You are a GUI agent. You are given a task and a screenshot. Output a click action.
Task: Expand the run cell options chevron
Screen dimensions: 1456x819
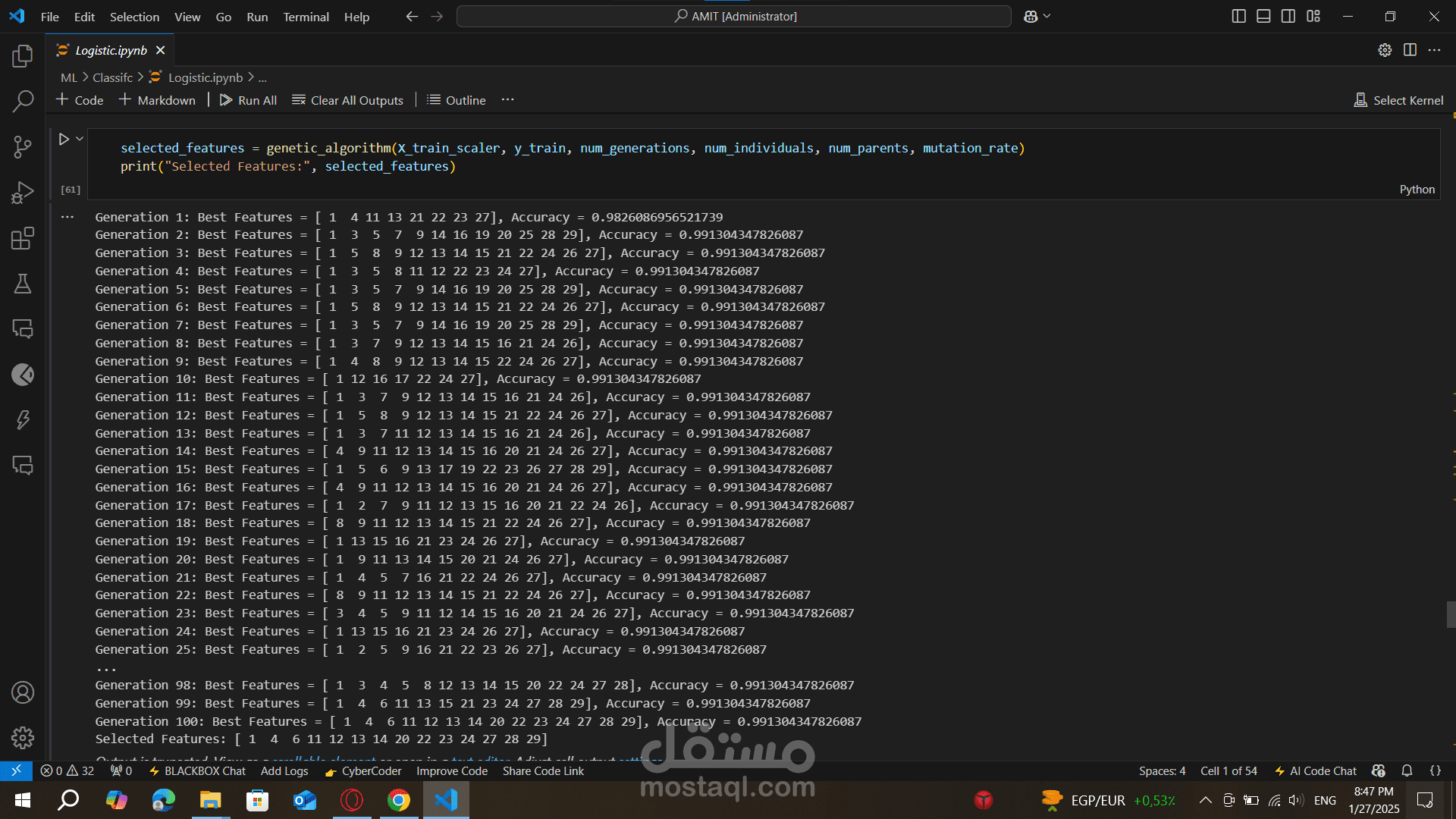[79, 139]
